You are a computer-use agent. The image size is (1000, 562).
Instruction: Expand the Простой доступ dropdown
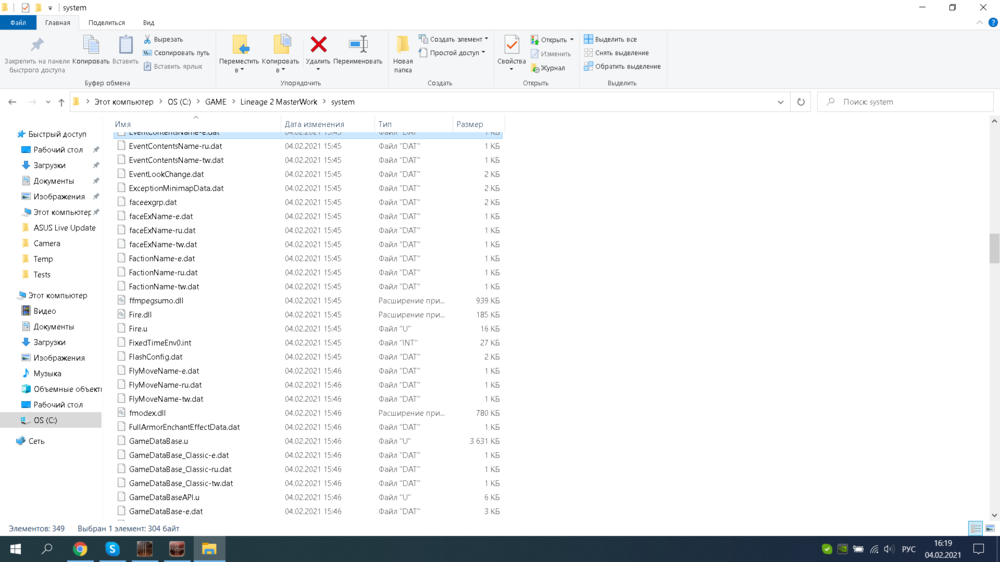click(x=453, y=53)
